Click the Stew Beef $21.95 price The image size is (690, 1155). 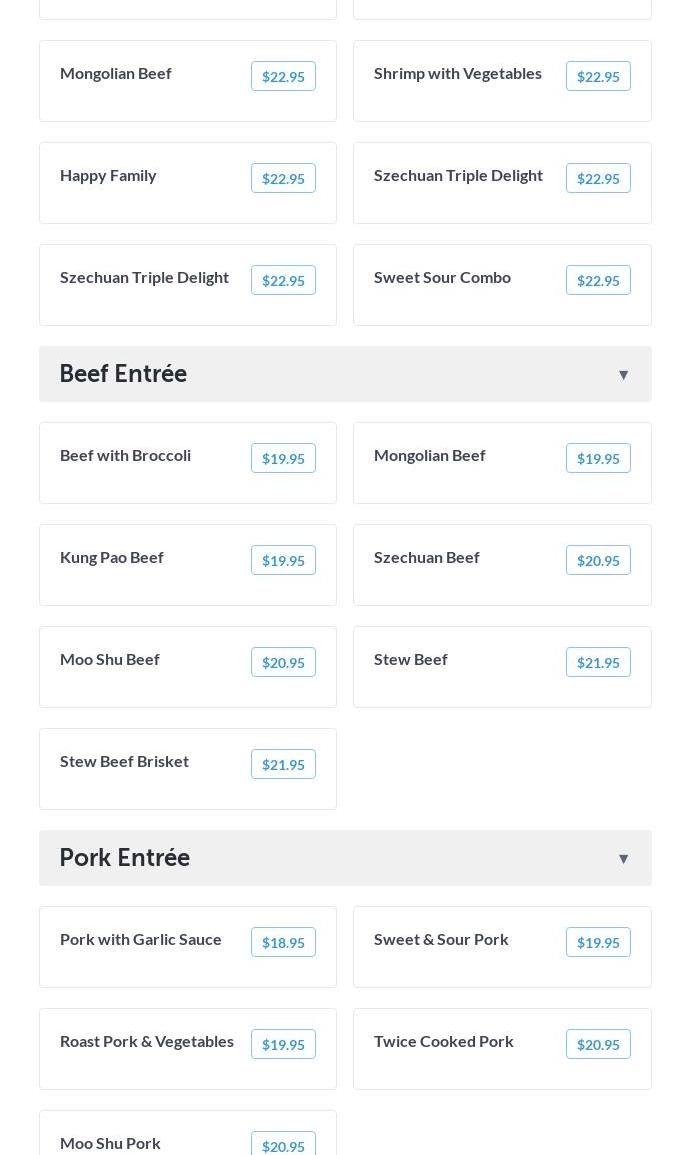click(598, 663)
